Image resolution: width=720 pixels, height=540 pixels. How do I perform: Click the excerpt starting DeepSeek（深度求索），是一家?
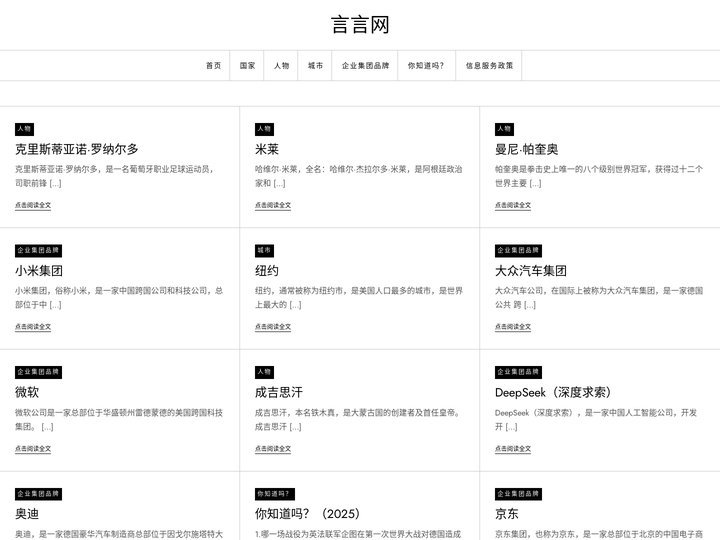(x=596, y=420)
